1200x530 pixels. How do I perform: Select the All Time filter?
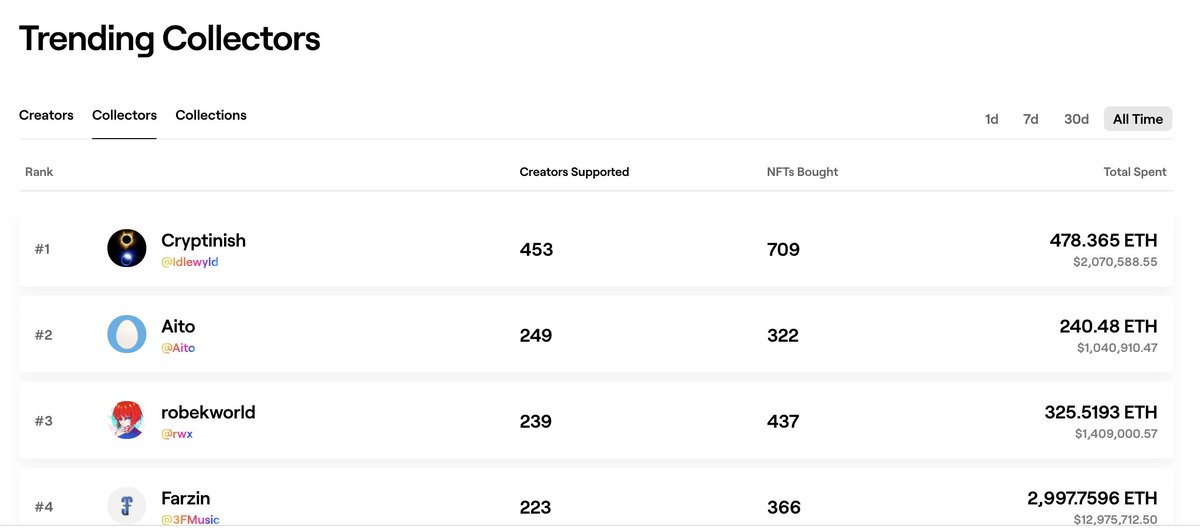tap(1138, 119)
